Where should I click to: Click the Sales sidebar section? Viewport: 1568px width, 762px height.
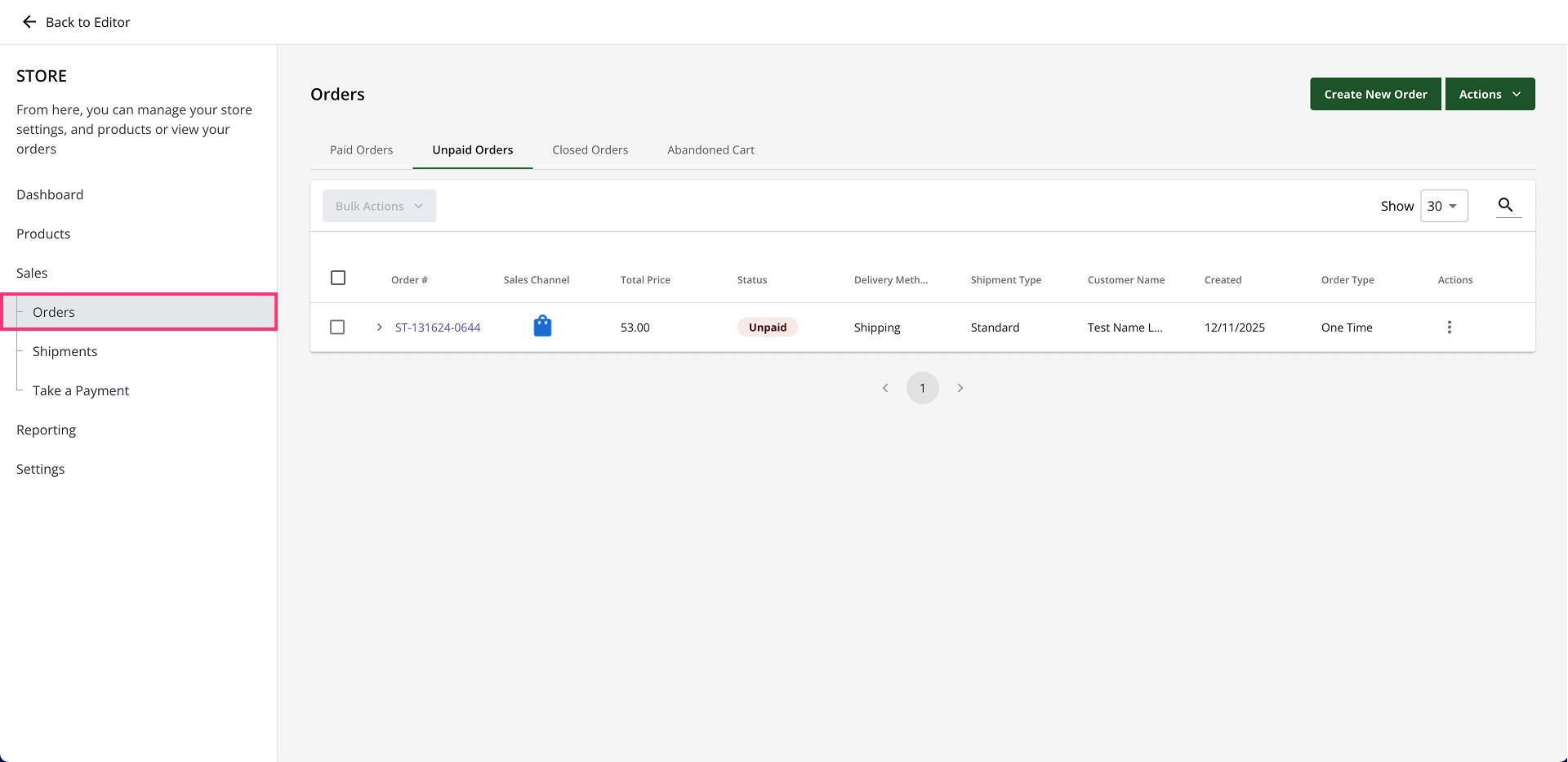32,273
